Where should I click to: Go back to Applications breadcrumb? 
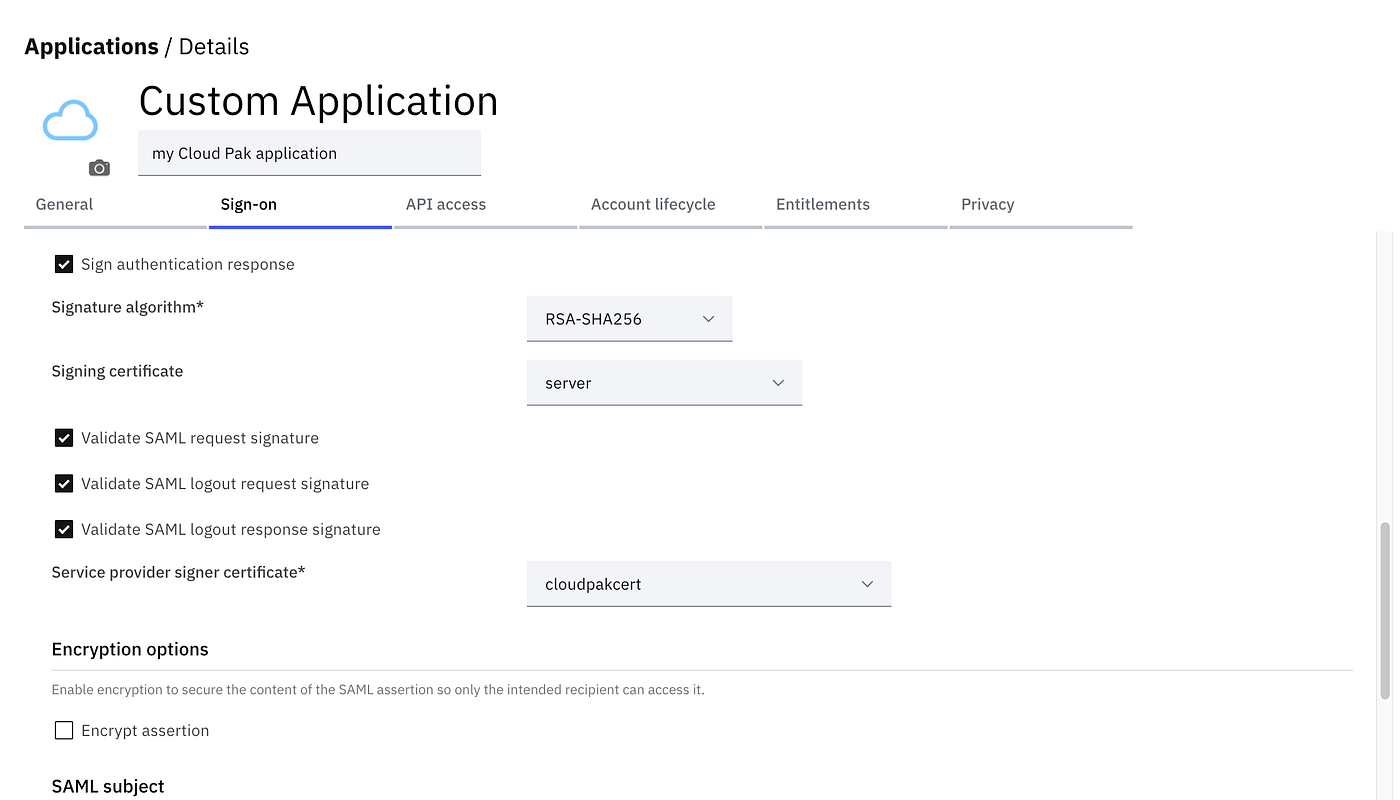tap(91, 47)
